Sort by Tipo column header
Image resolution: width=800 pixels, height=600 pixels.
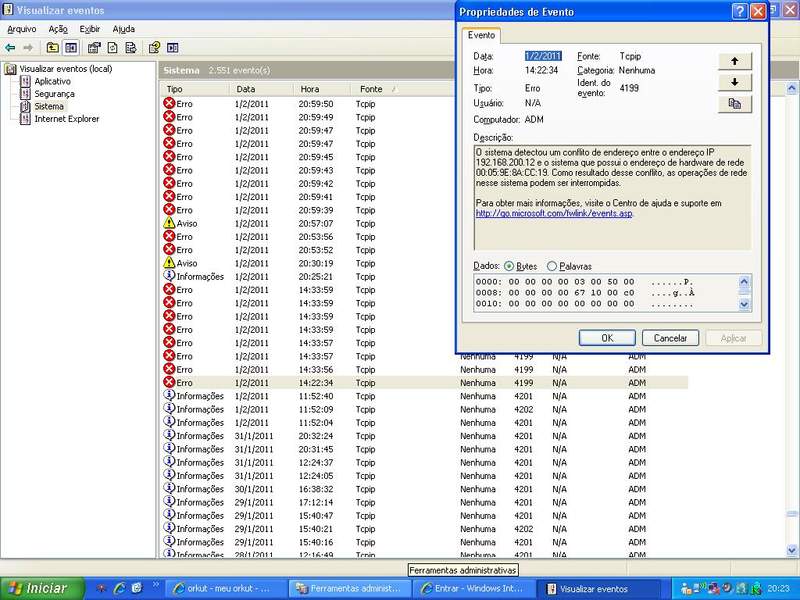(x=196, y=89)
